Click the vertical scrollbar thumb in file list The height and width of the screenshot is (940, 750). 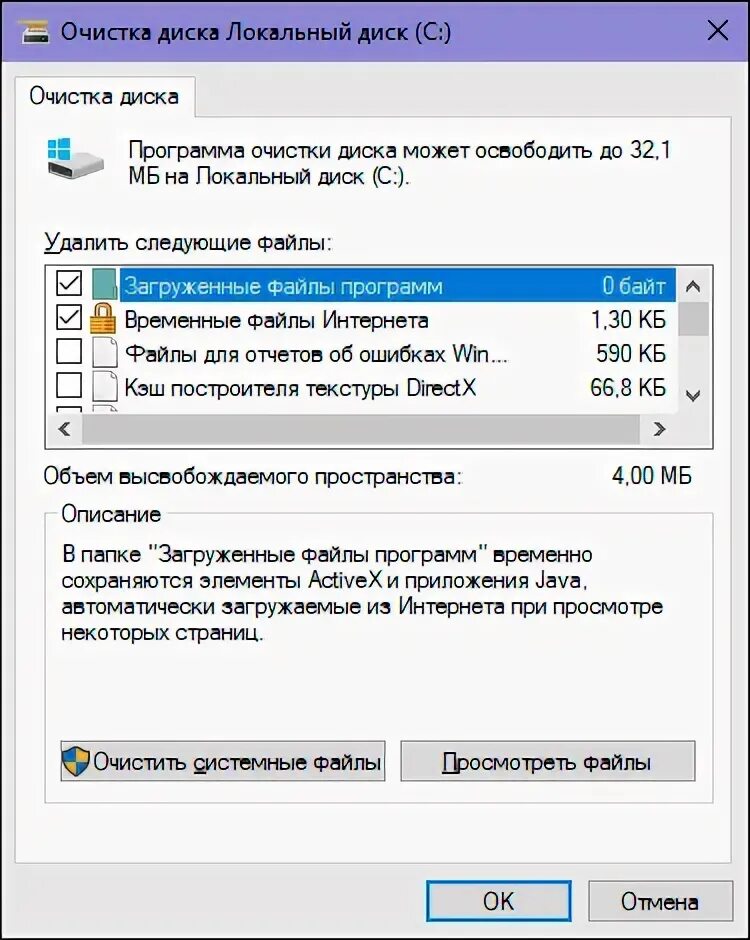tap(694, 318)
